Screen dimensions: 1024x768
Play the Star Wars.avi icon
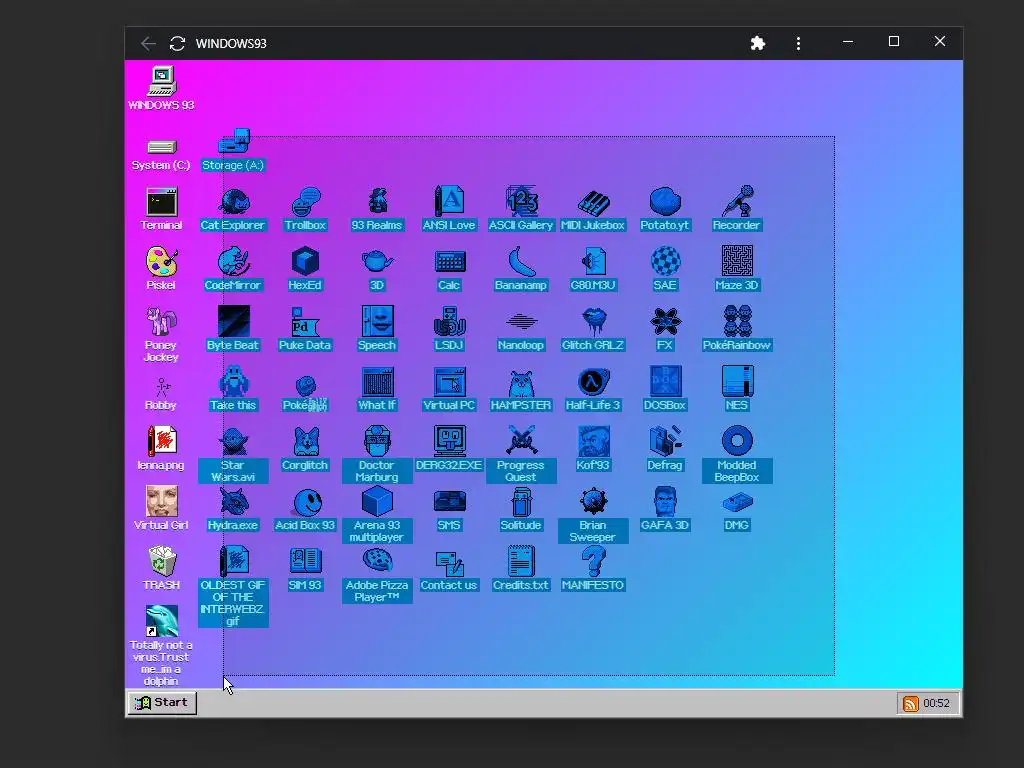(233, 441)
